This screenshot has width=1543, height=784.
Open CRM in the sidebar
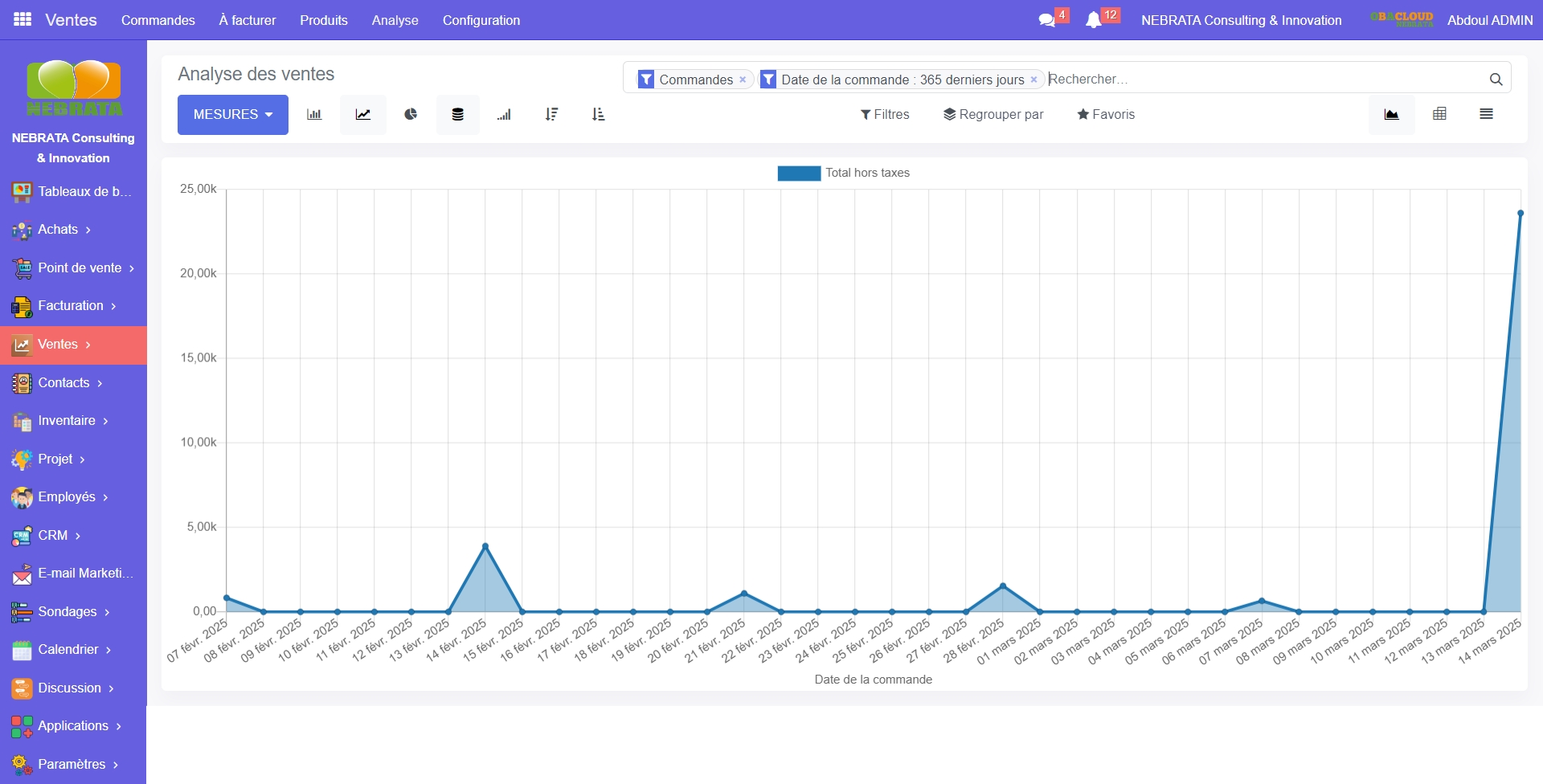pyautogui.click(x=53, y=535)
